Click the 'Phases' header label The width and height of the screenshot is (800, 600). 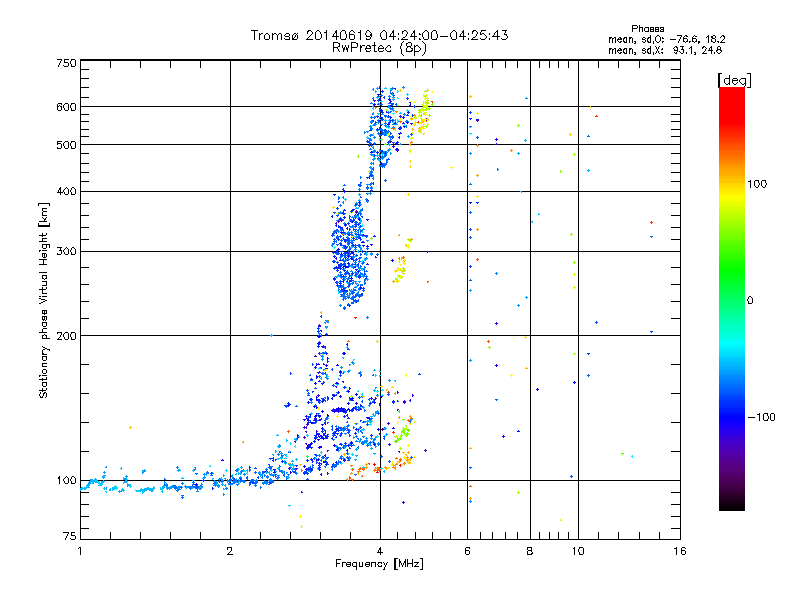[647, 29]
